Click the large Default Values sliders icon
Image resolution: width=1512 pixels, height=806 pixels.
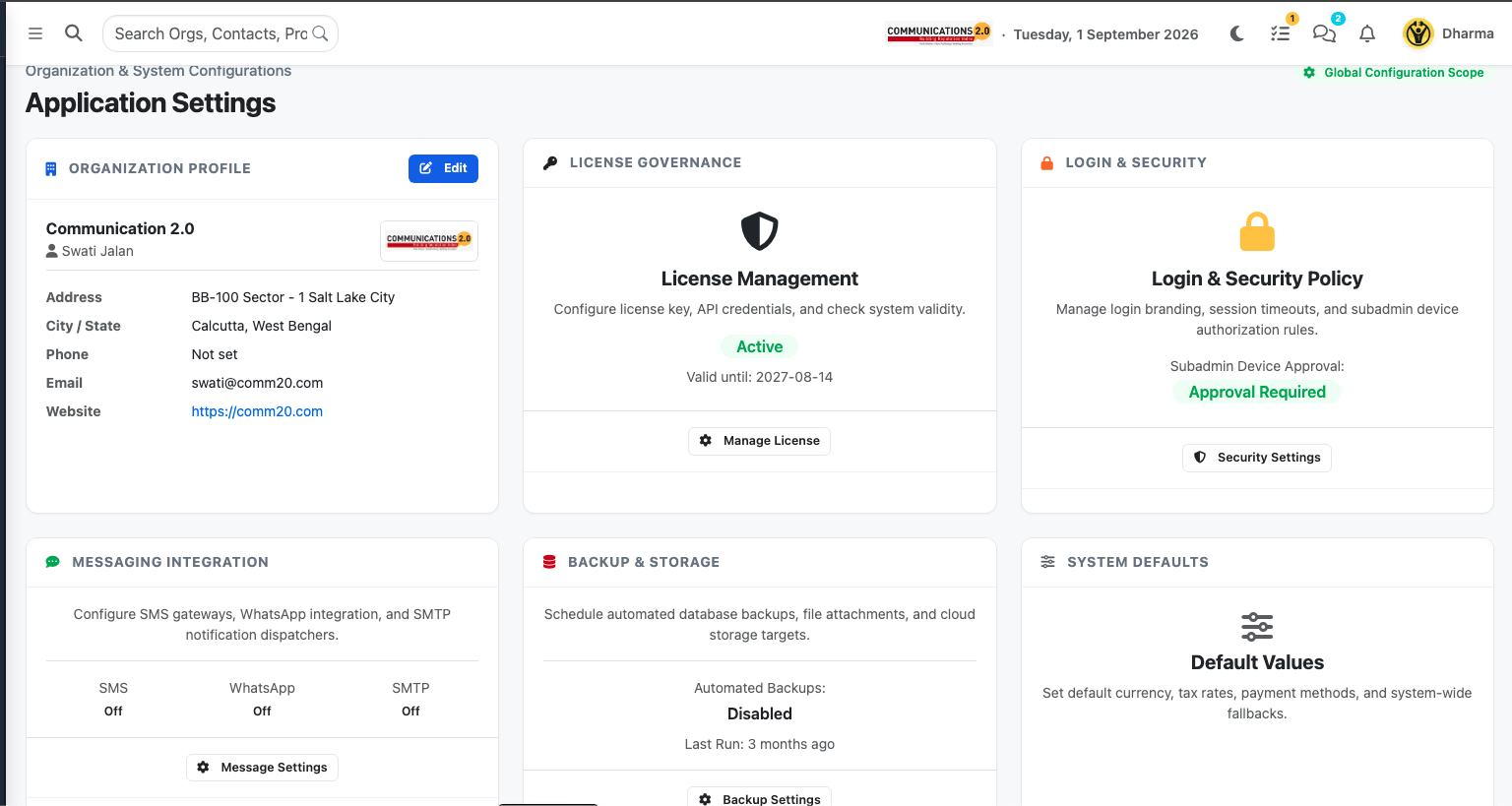[1257, 627]
